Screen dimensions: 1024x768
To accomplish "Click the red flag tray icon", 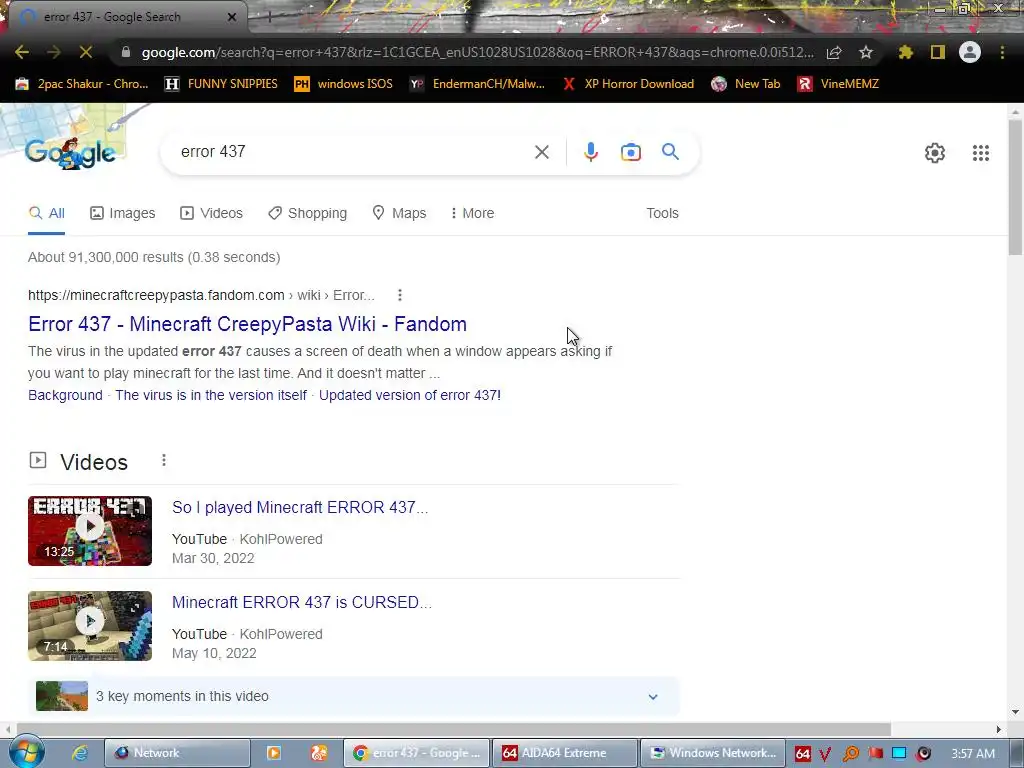I will click(875, 754).
